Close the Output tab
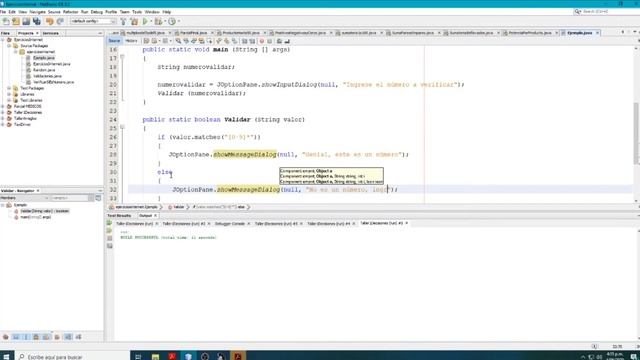 click(x=155, y=216)
